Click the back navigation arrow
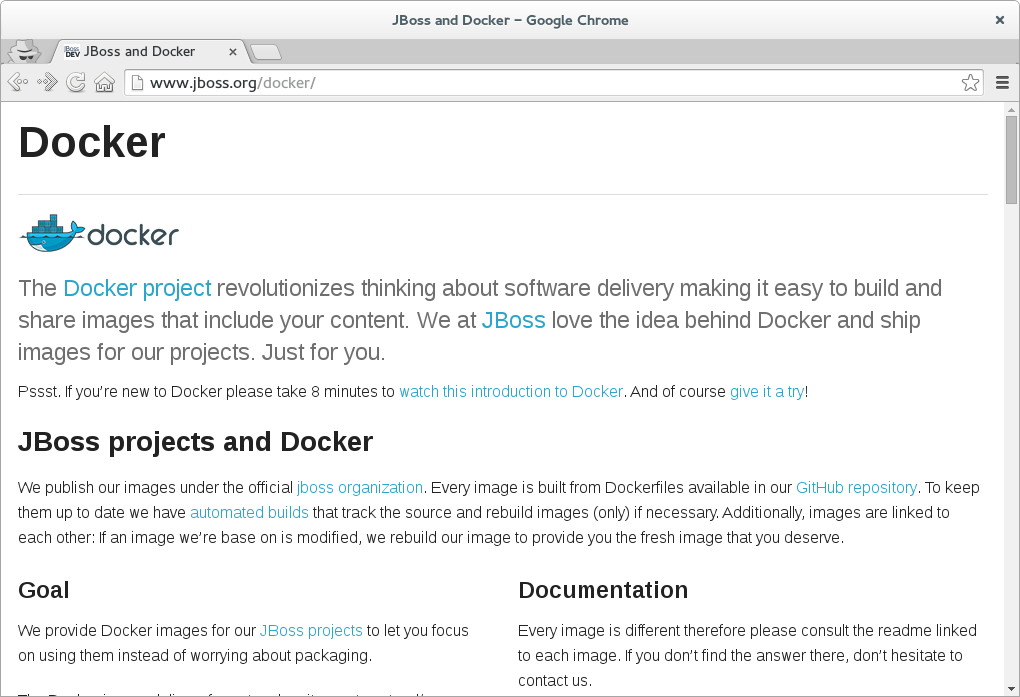The width and height of the screenshot is (1020, 697). click(x=16, y=82)
